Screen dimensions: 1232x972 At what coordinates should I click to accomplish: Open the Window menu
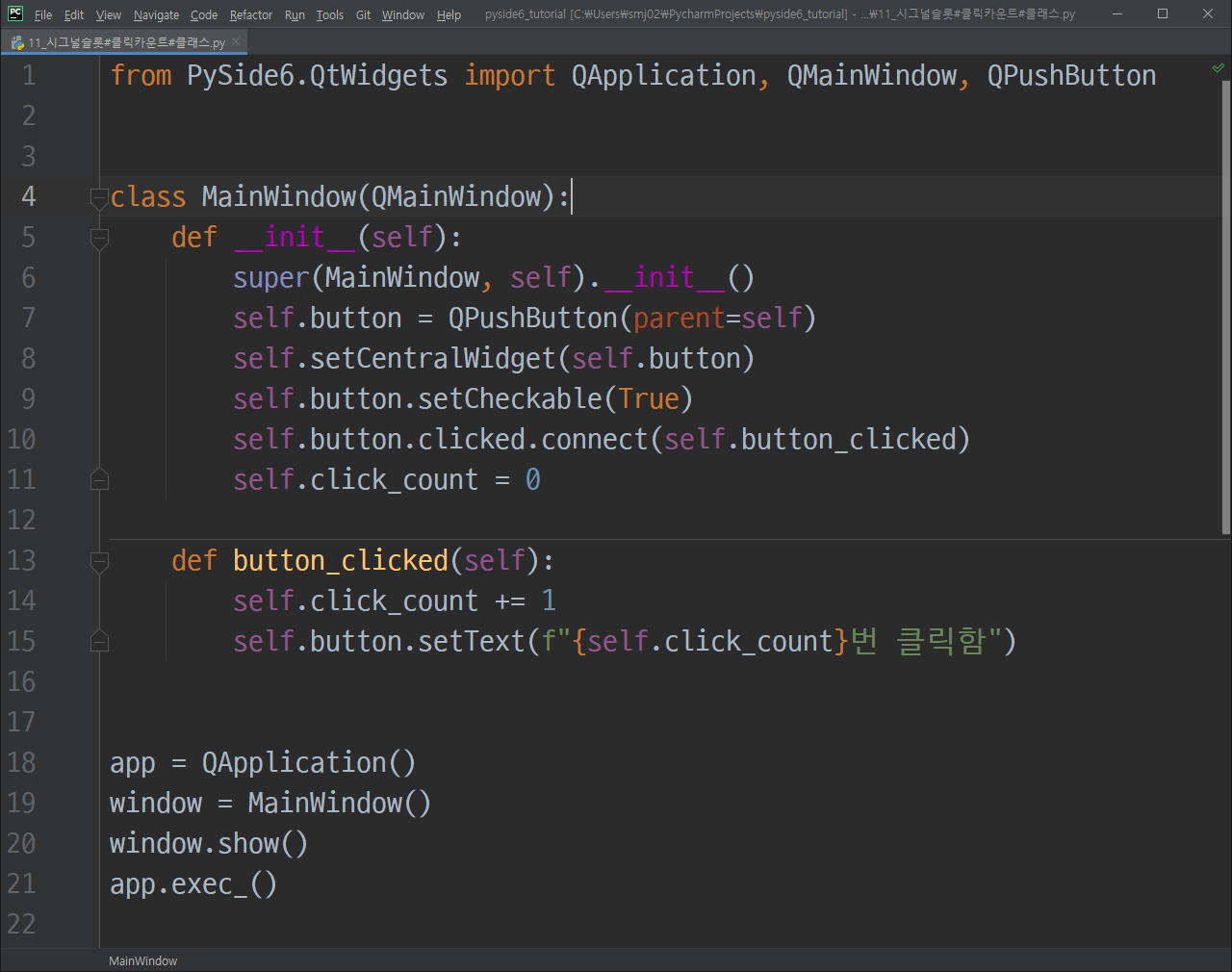click(x=402, y=14)
